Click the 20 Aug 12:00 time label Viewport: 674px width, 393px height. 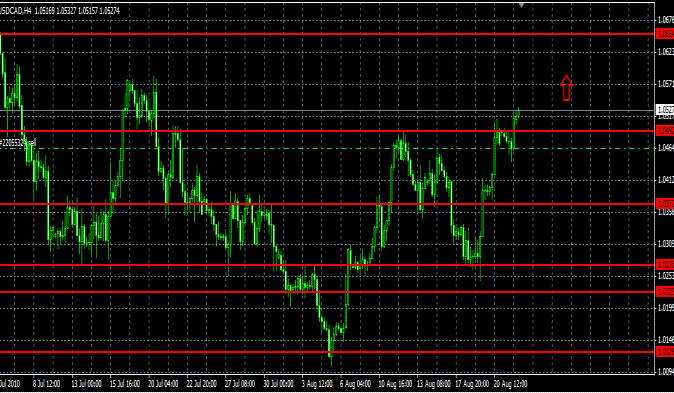point(510,384)
